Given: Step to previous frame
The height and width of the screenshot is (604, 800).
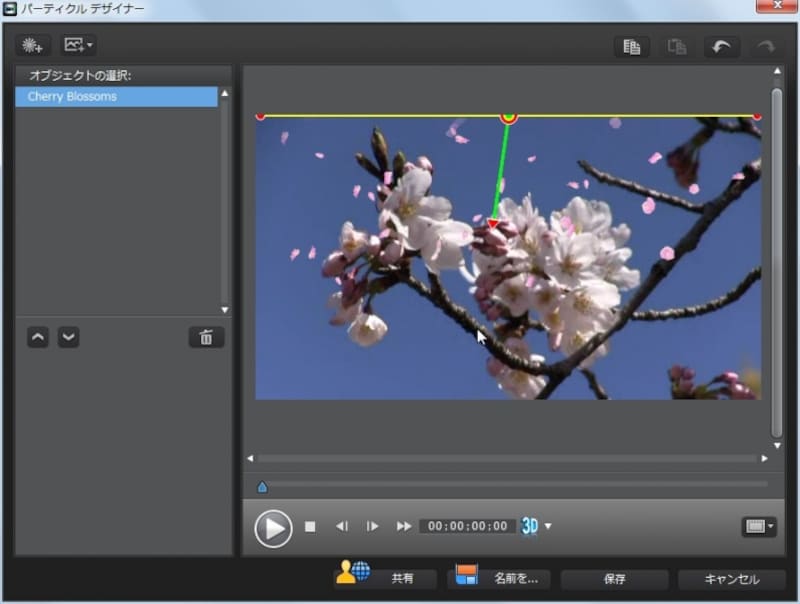Looking at the screenshot, I should tap(341, 526).
